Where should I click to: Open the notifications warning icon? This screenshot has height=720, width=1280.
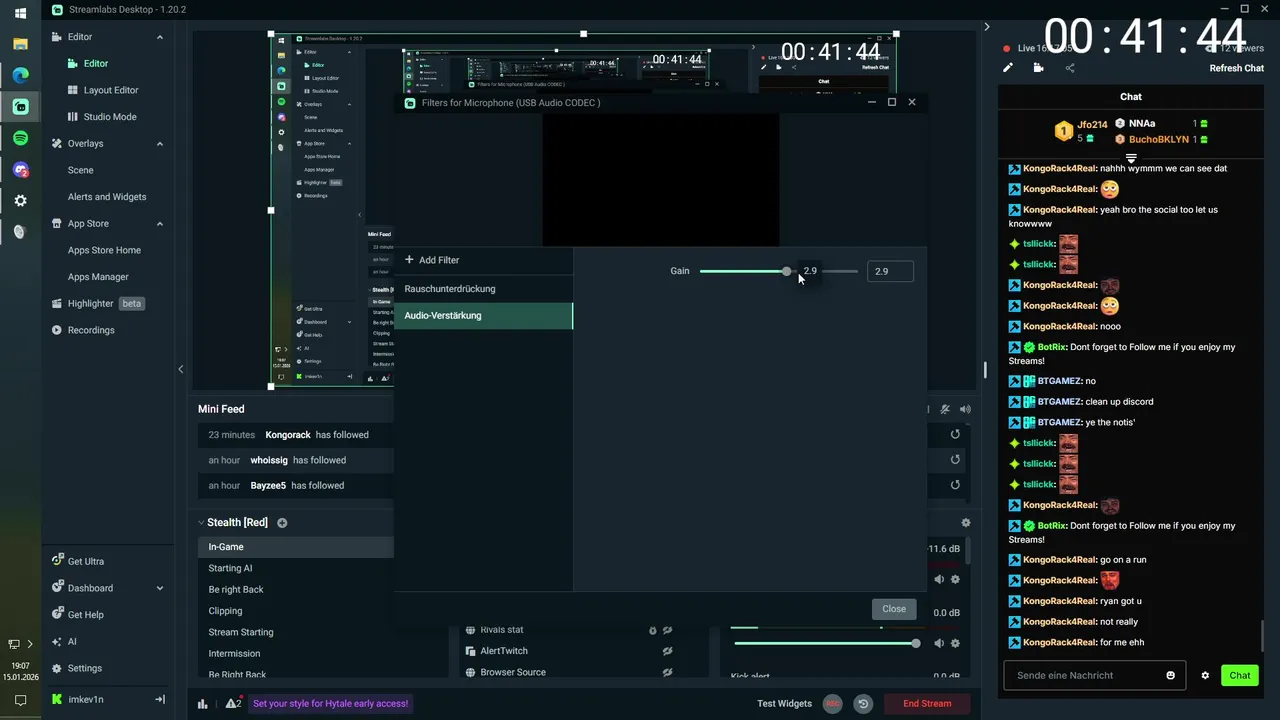pos(233,703)
